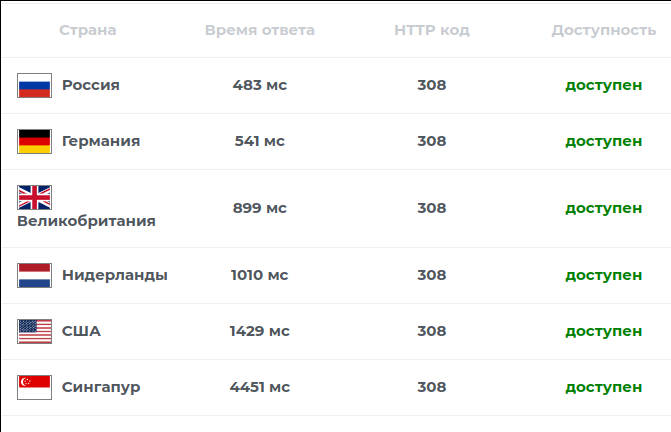Click the Singapore flag icon
Image resolution: width=671 pixels, height=432 pixels.
pos(34,387)
